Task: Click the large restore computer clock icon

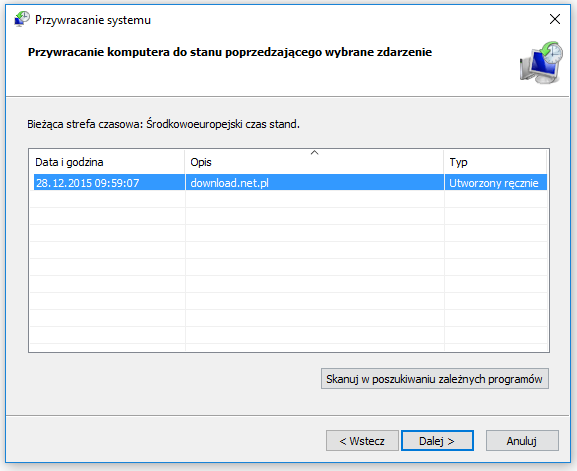Action: (541, 62)
